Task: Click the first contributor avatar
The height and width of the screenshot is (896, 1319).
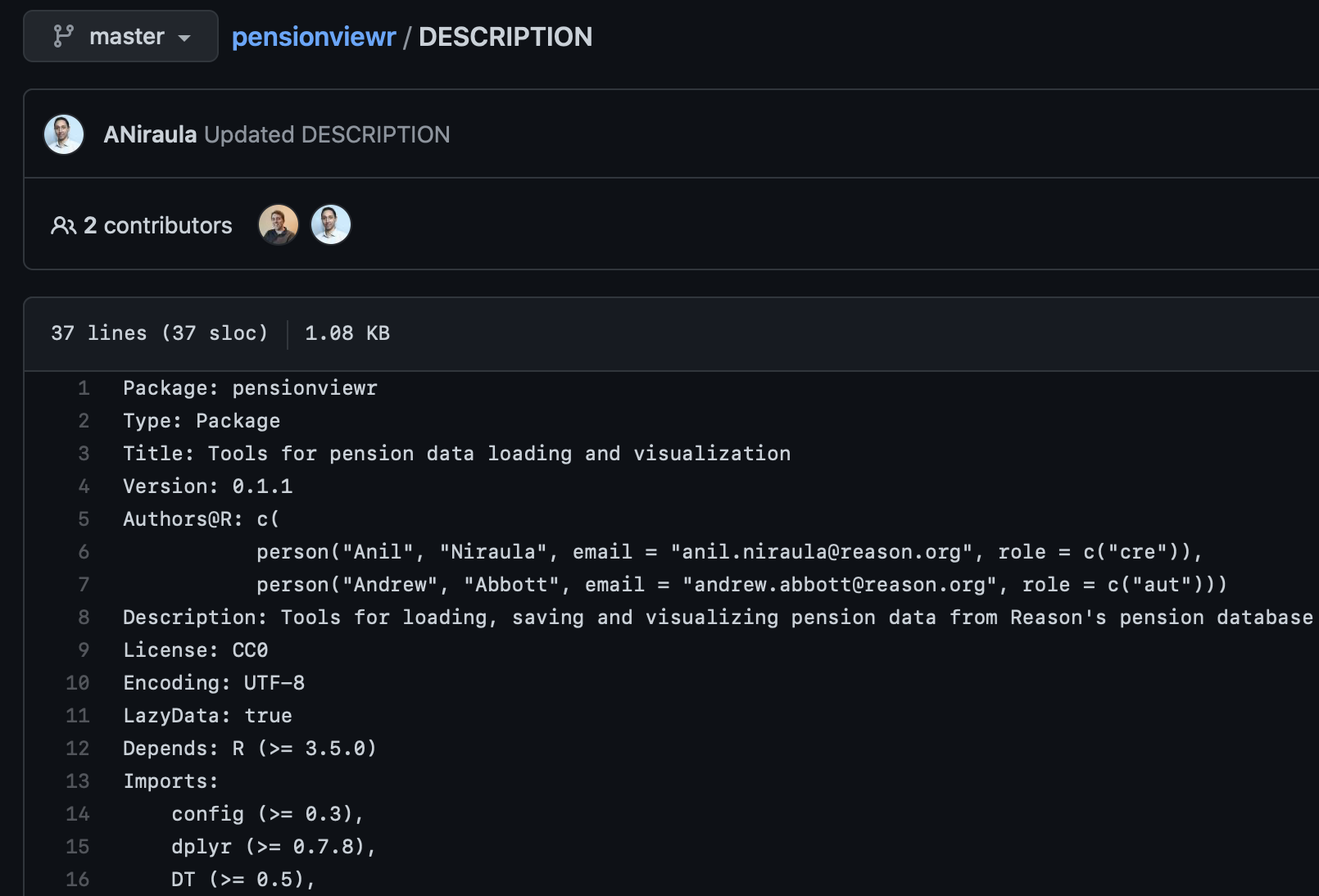Action: click(279, 224)
